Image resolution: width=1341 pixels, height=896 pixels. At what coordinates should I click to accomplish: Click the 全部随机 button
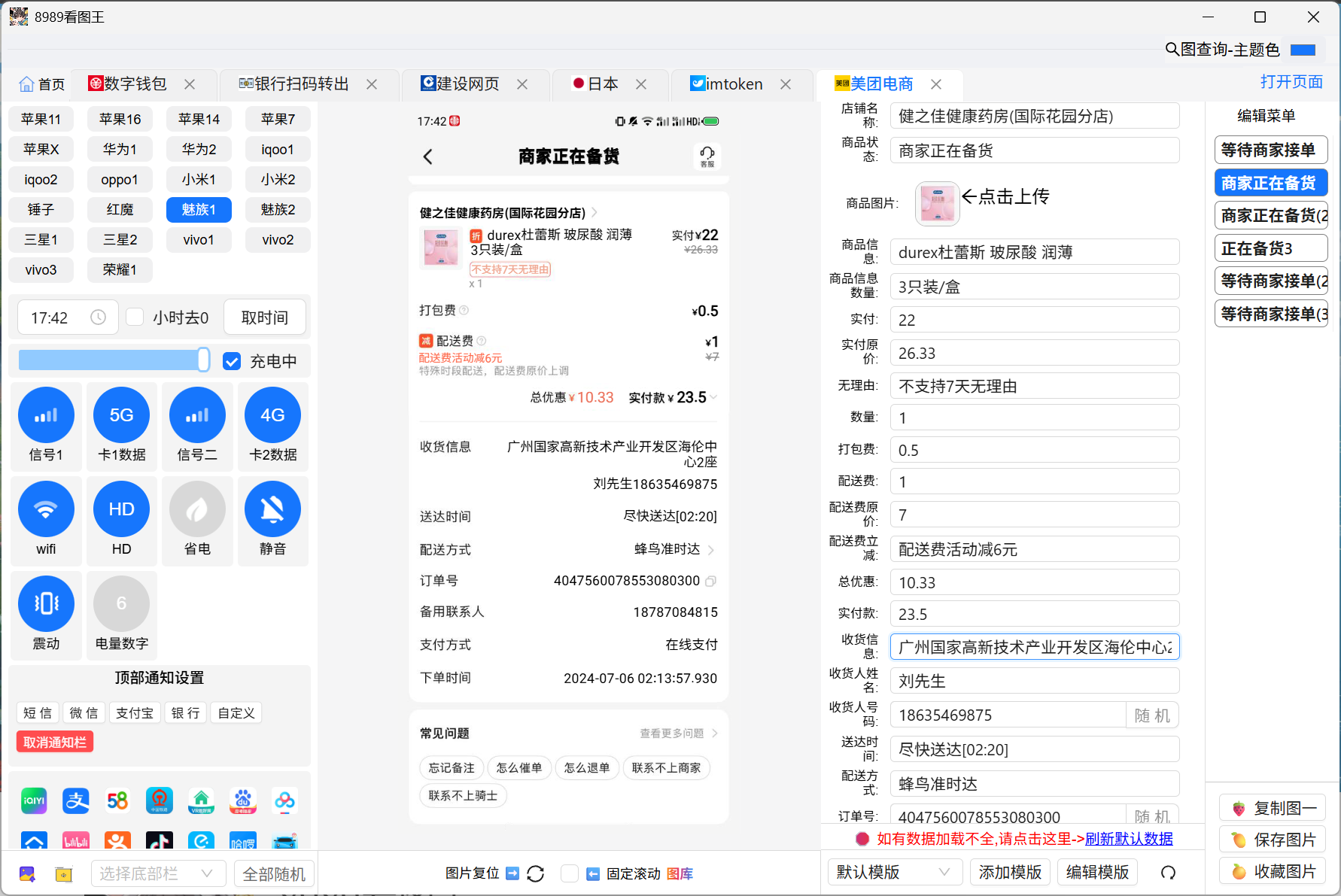274,874
